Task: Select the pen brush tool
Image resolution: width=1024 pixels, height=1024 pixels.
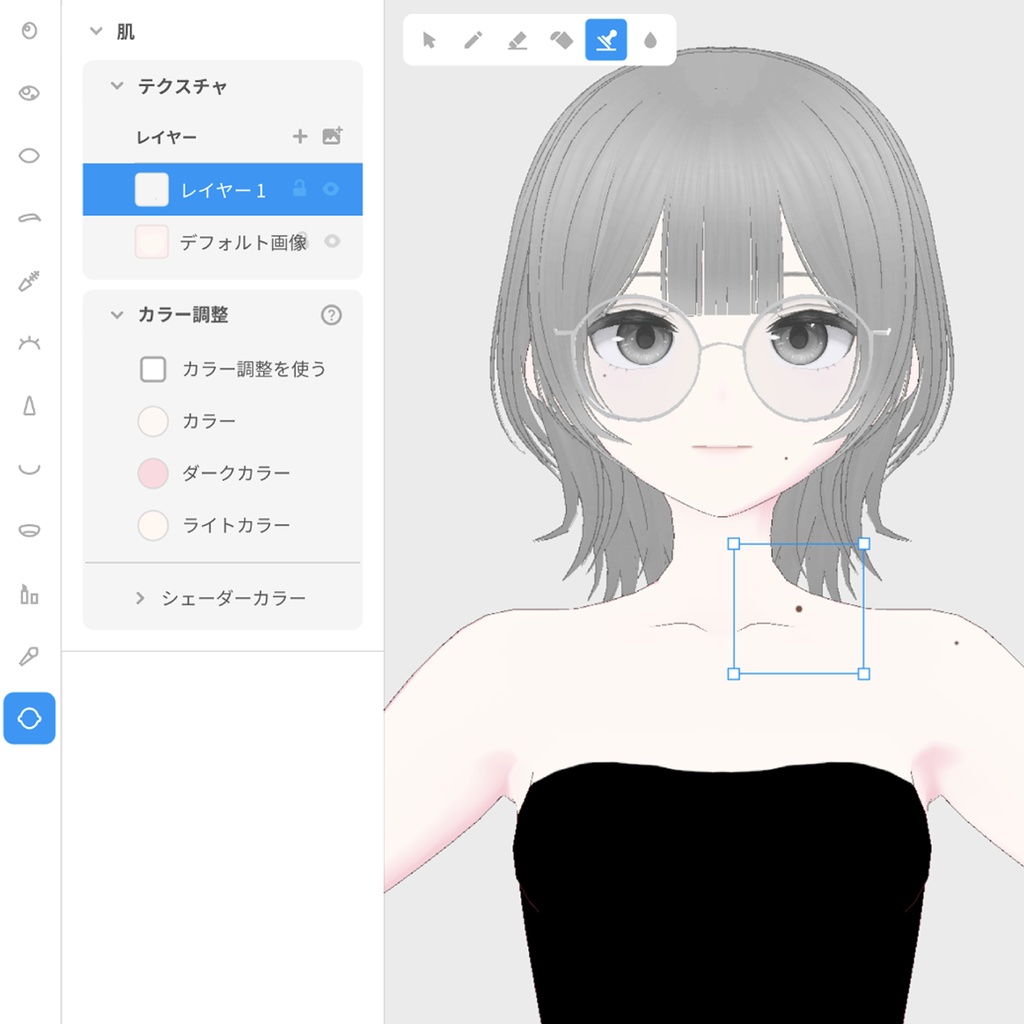Action: pyautogui.click(x=473, y=40)
